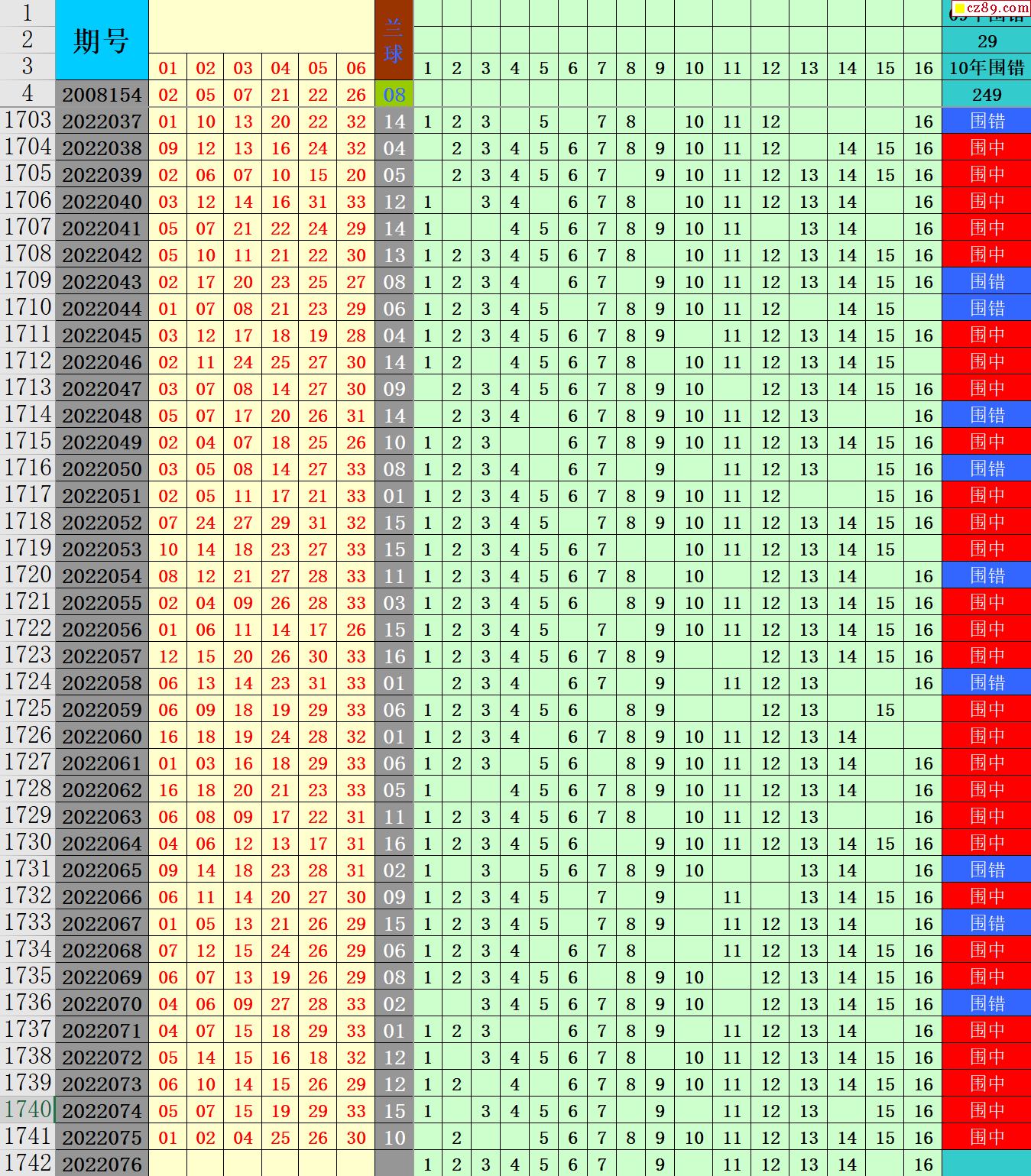Click red number 33 in row 2022040

(x=356, y=202)
